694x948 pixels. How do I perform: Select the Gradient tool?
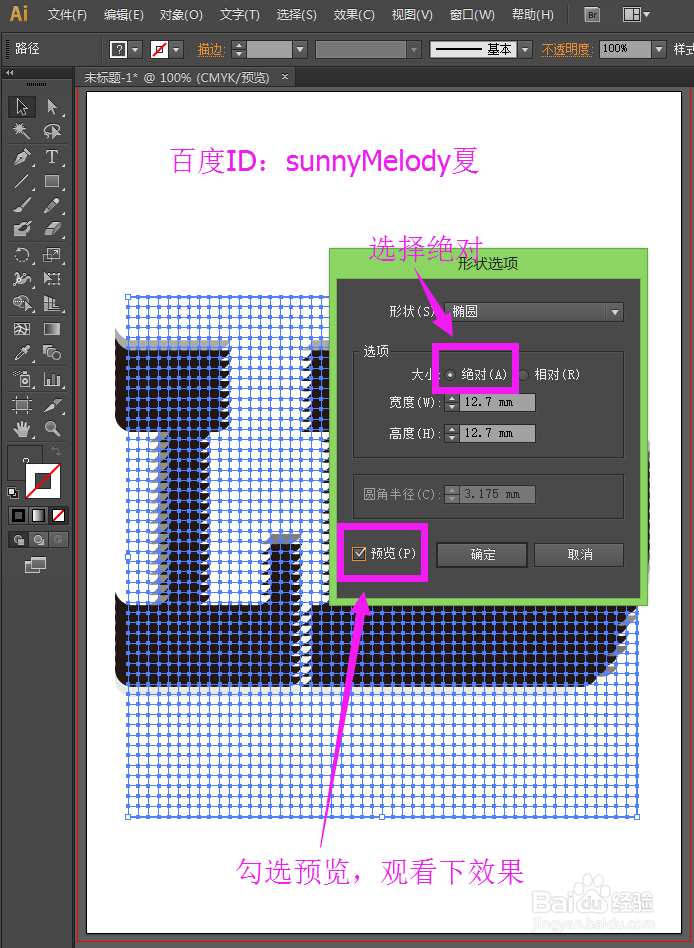(52, 329)
